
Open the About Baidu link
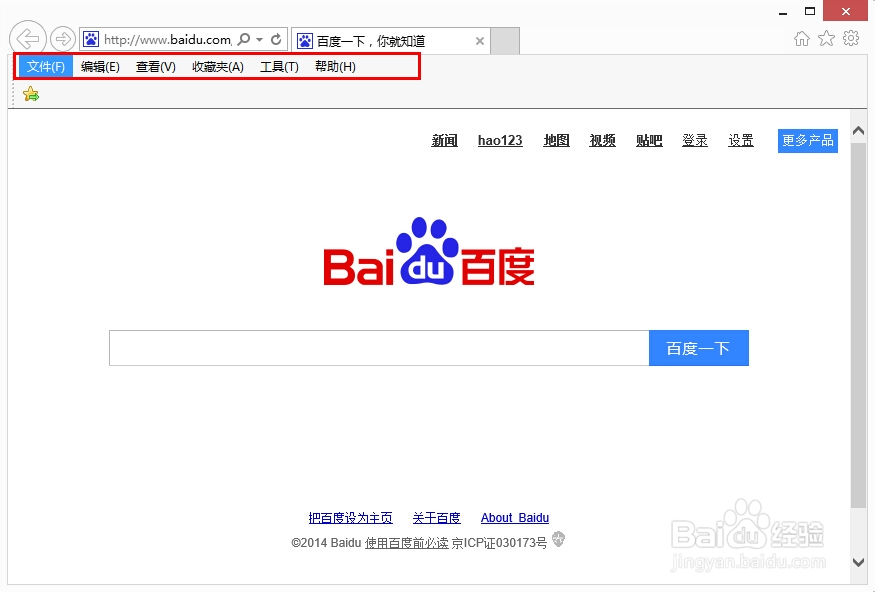click(x=515, y=518)
